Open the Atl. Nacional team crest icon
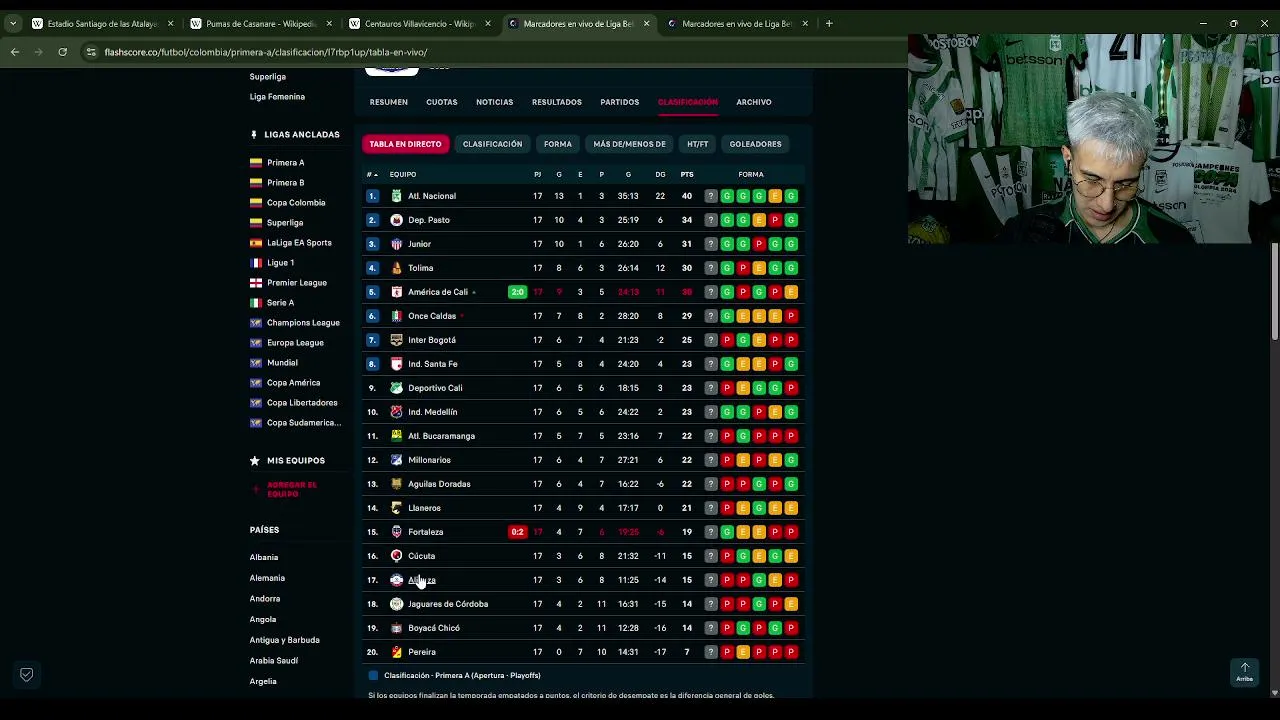 click(396, 196)
